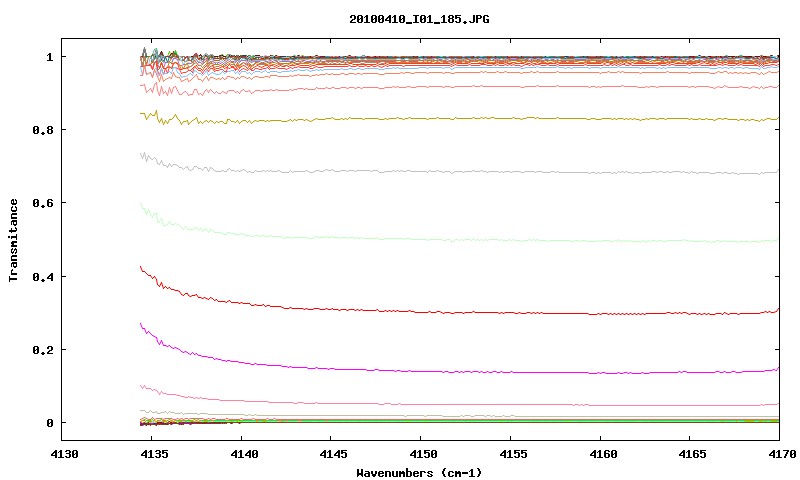
Task: Click the pink curve near 0.05 transmittance
Action: coord(459,405)
